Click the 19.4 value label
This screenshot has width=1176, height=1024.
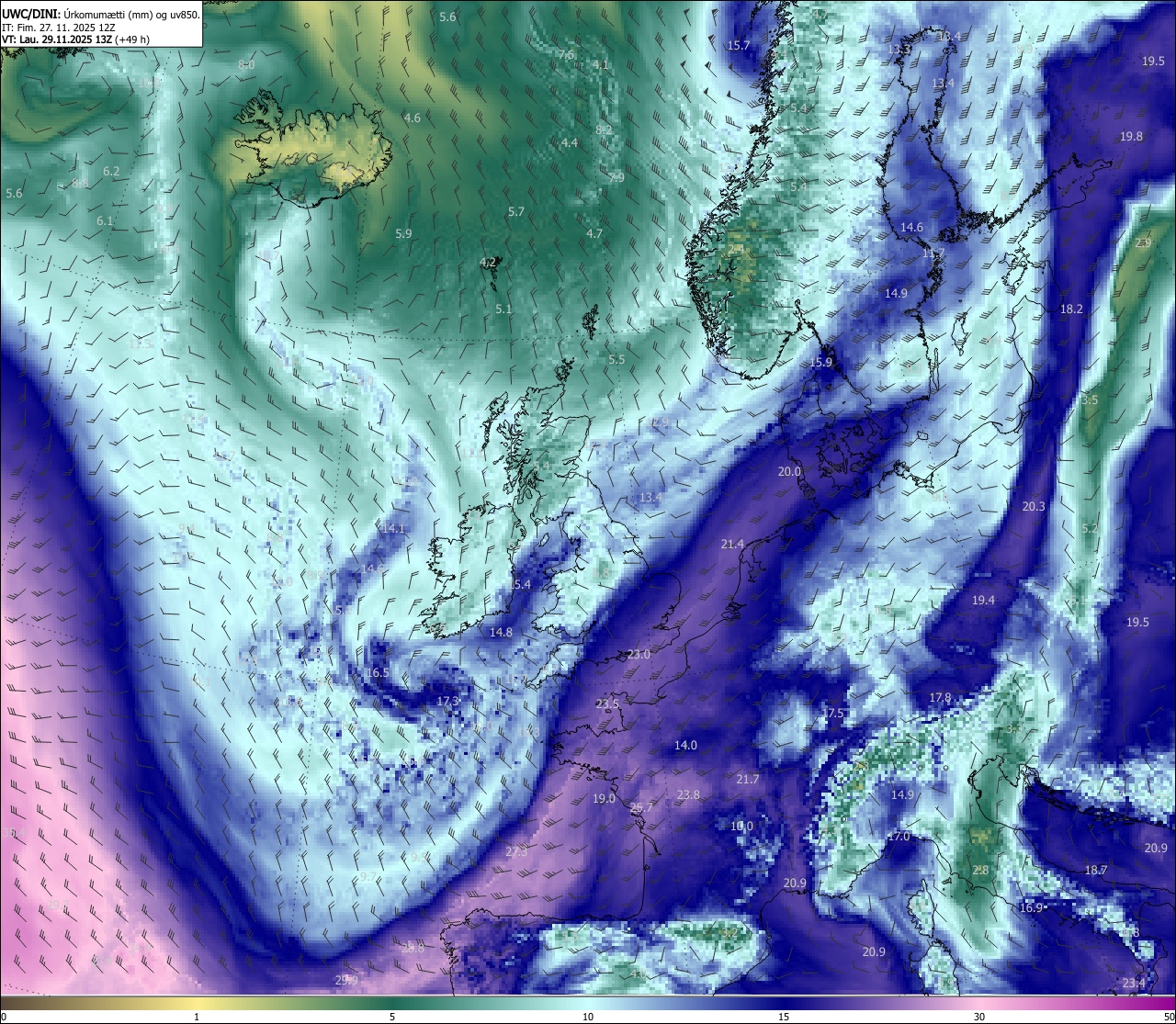[x=983, y=601]
